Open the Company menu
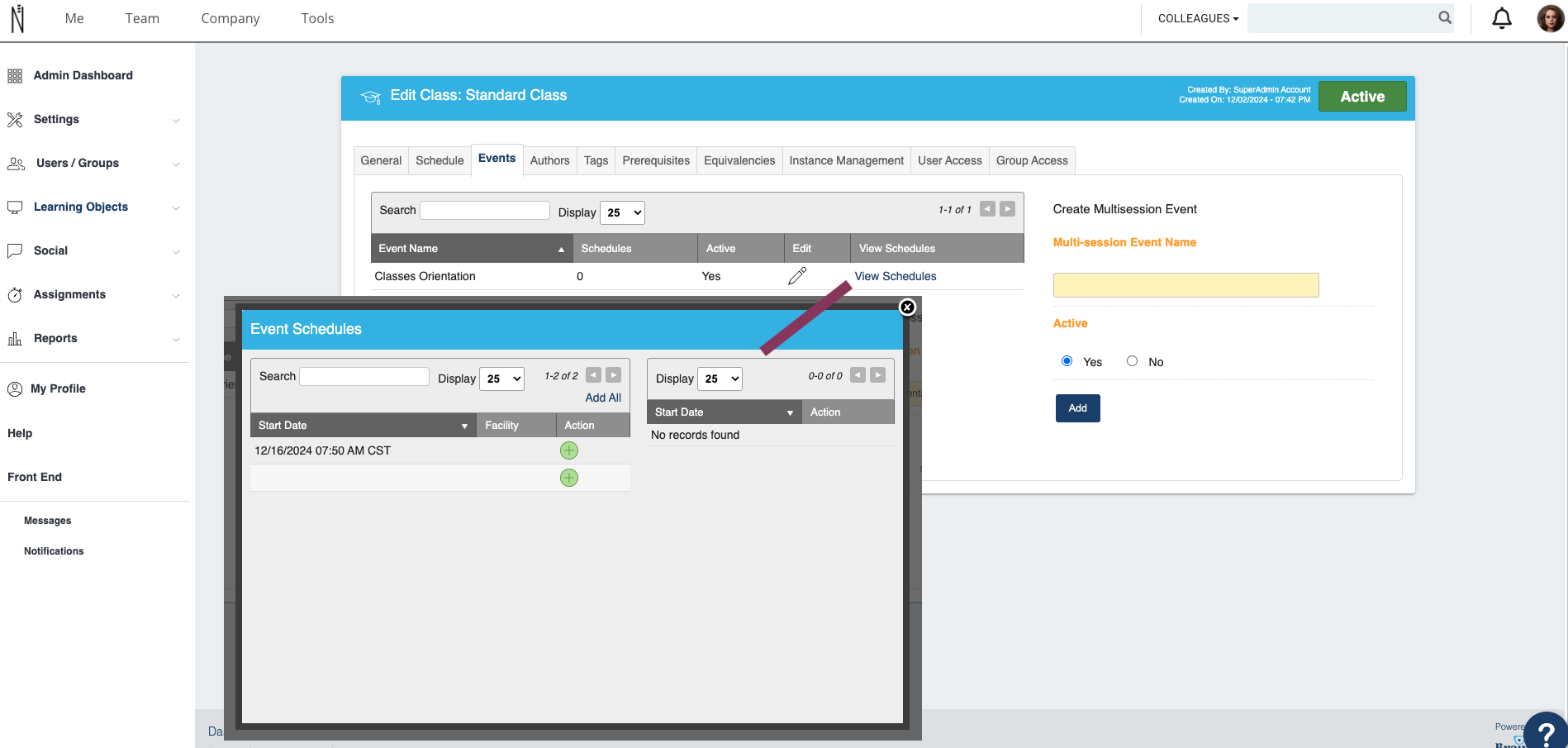Image resolution: width=1568 pixels, height=748 pixels. coord(230,18)
